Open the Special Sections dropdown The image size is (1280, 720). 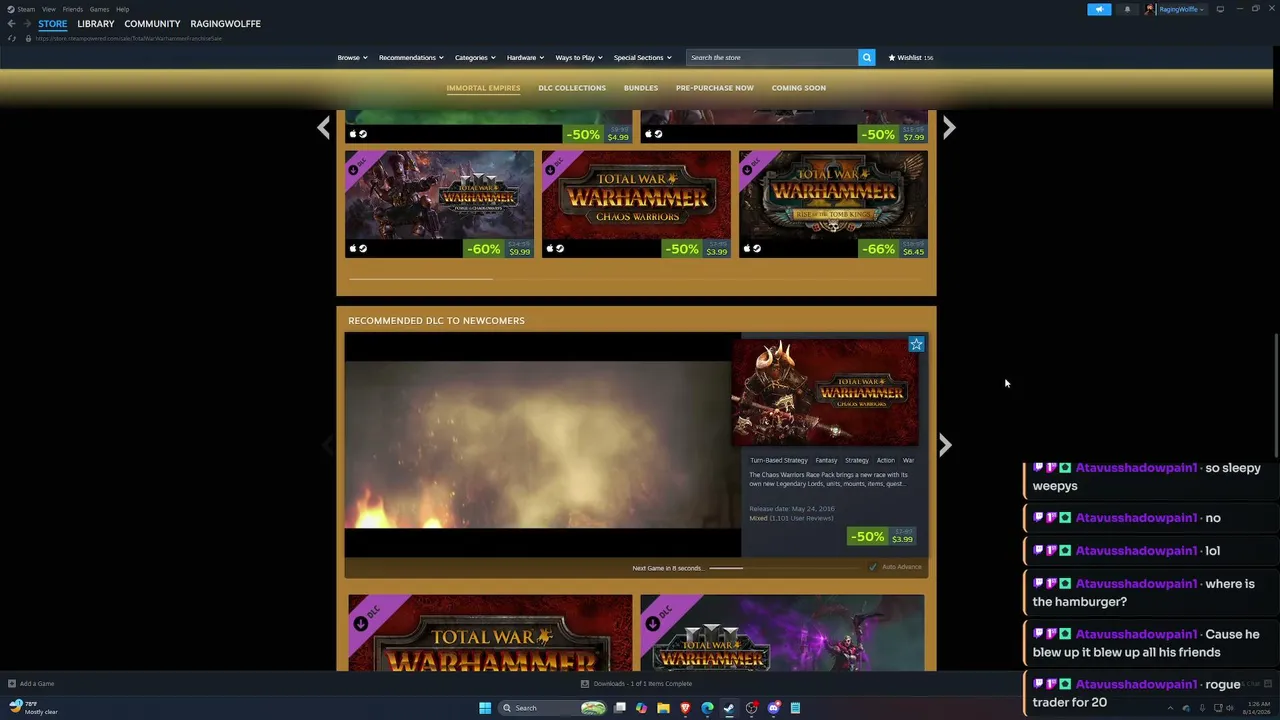click(642, 57)
